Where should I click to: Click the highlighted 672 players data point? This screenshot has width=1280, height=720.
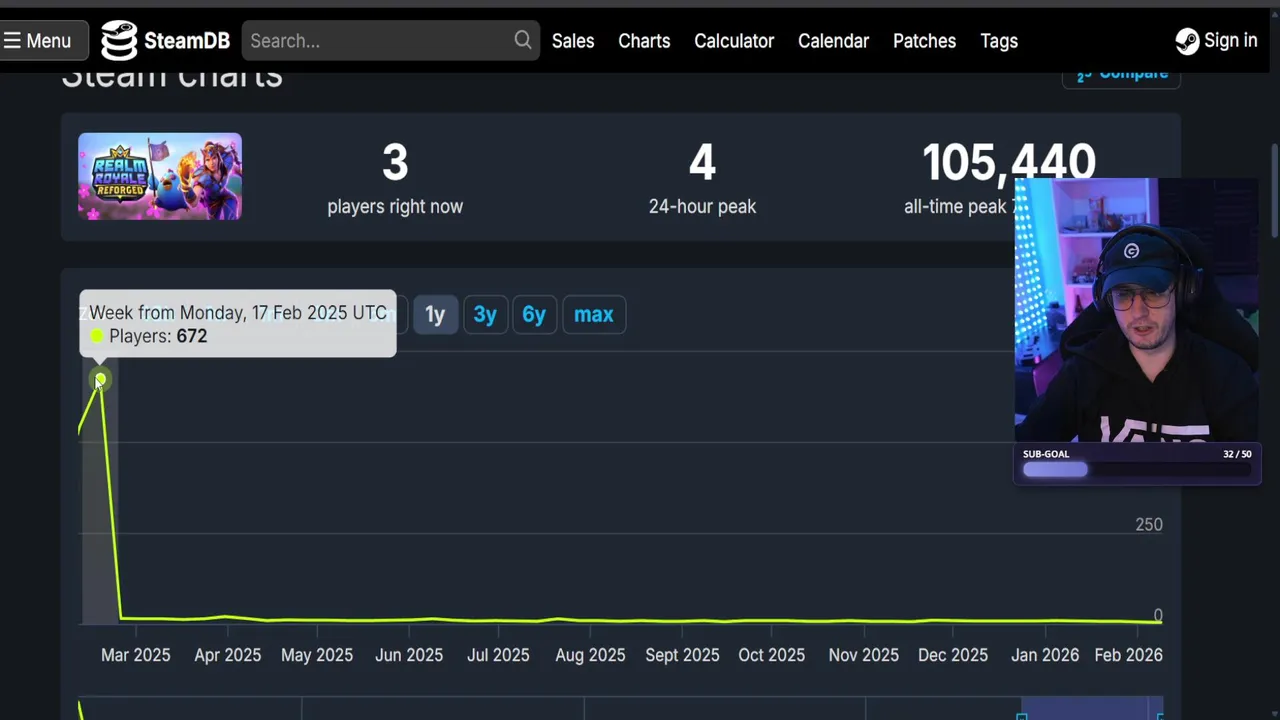100,379
